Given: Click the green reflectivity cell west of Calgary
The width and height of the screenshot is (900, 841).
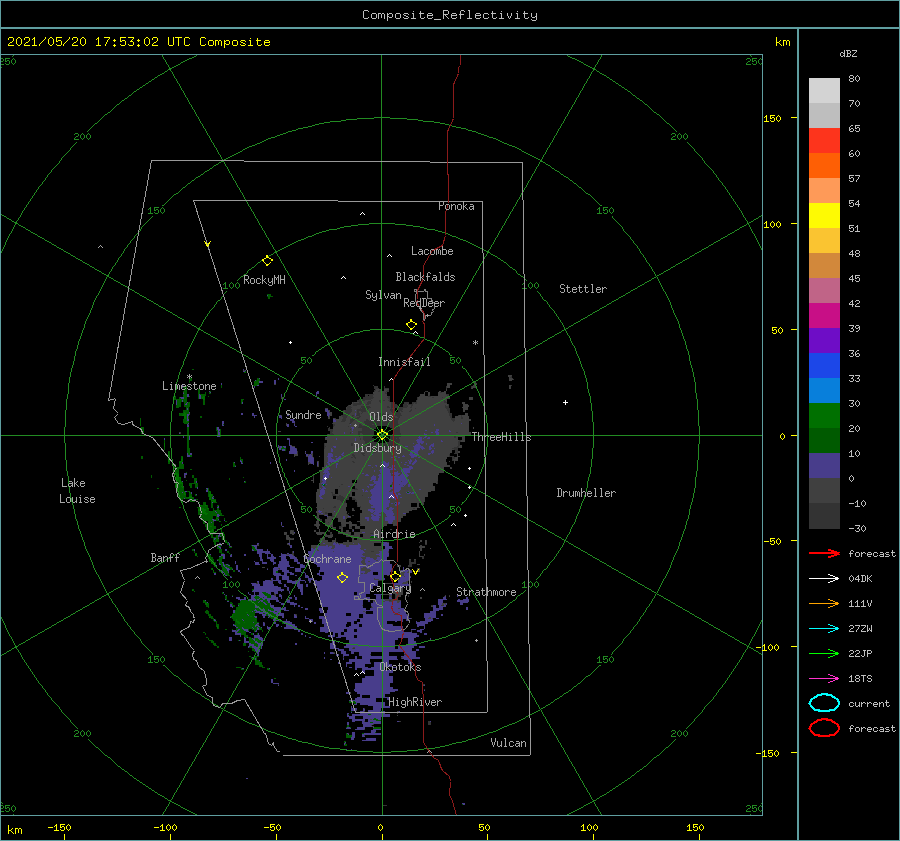Looking at the screenshot, I should [x=246, y=615].
